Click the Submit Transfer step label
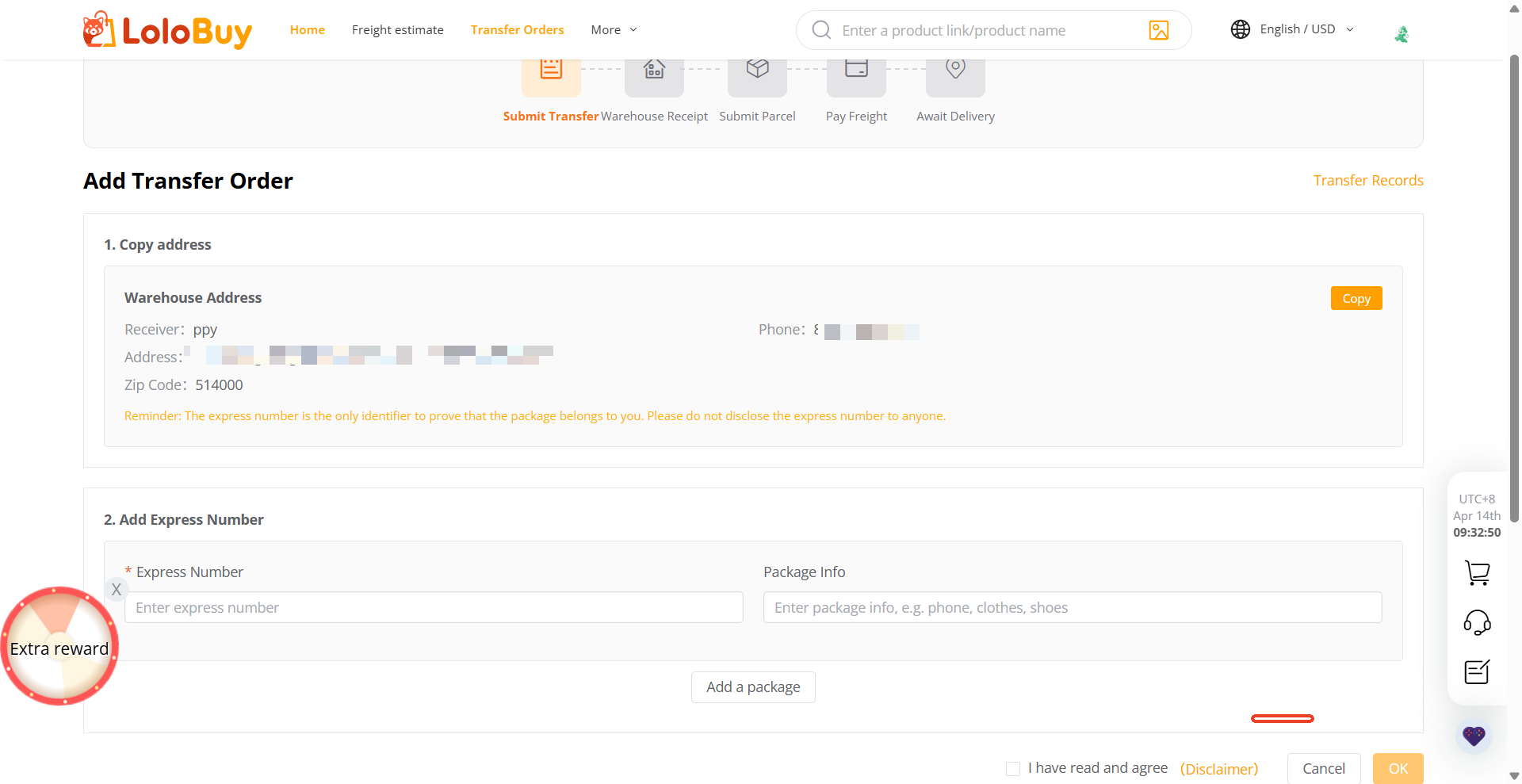The image size is (1522, 784). (551, 117)
